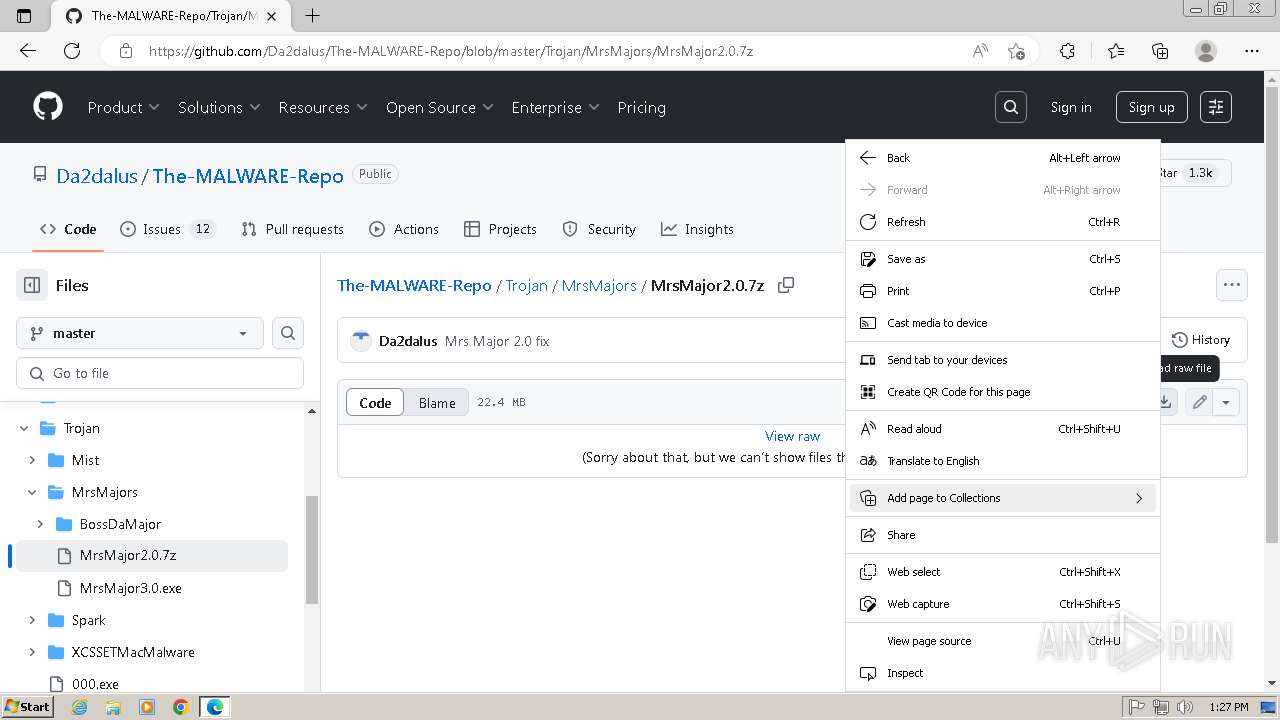Open the appearance settings icon next to Sign up
The height and width of the screenshot is (720, 1280).
coord(1216,107)
